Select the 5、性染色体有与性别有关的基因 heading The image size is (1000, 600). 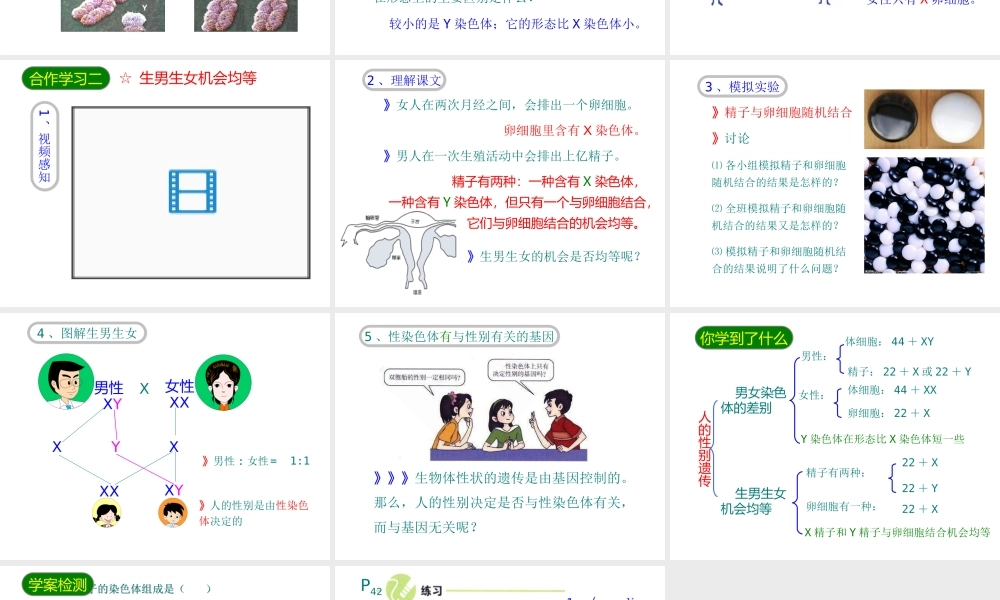(x=460, y=336)
